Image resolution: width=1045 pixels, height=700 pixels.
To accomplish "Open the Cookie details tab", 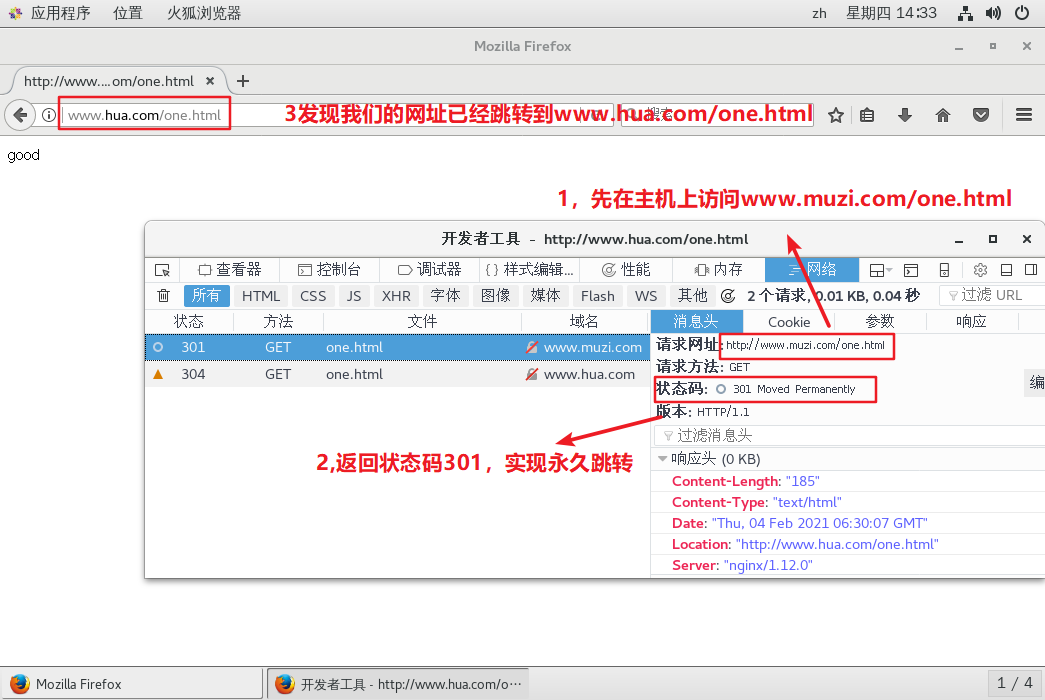I will coord(789,321).
